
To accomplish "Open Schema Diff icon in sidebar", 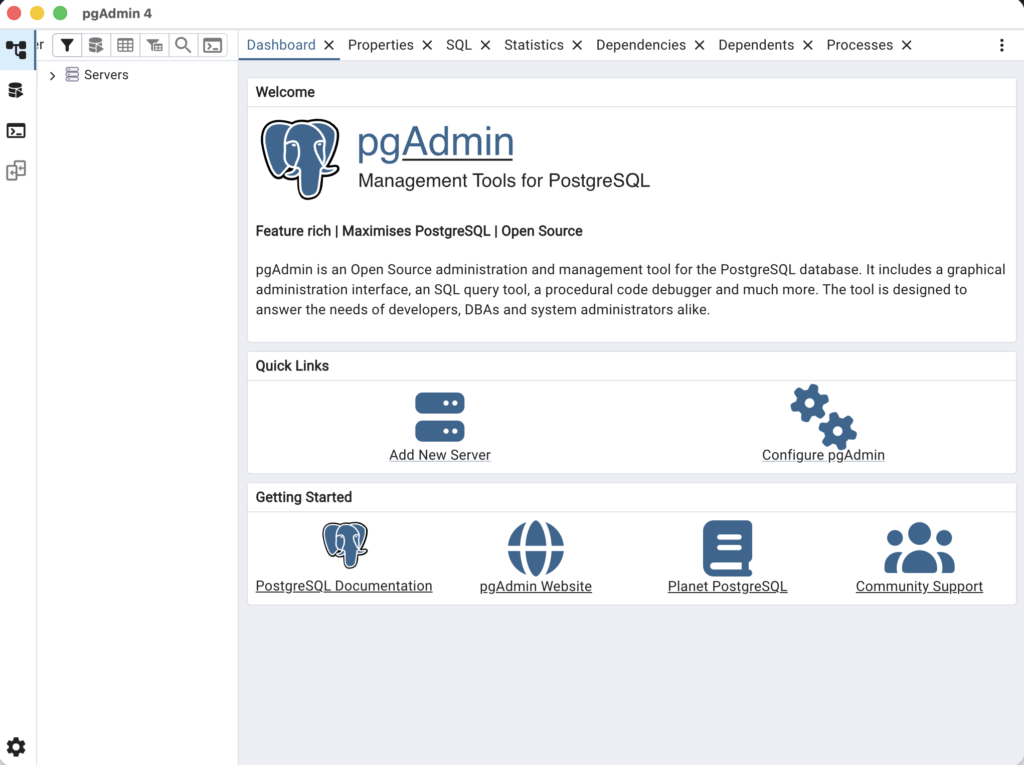I will (16, 171).
